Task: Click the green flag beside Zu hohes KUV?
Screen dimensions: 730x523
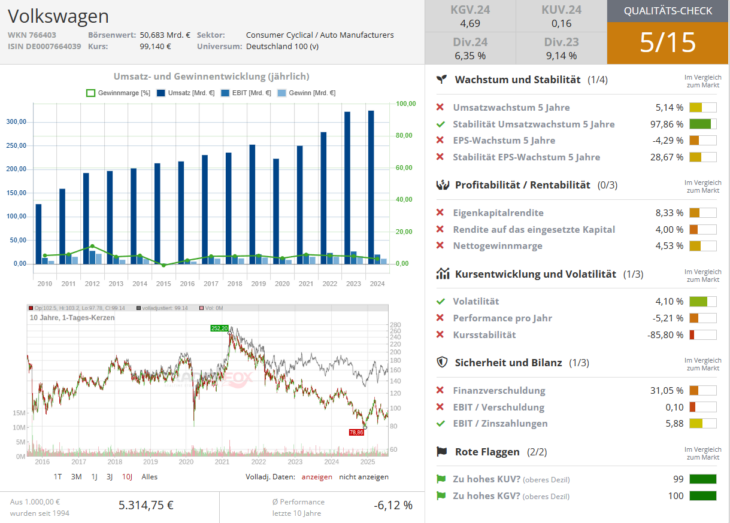Action: tap(441, 479)
